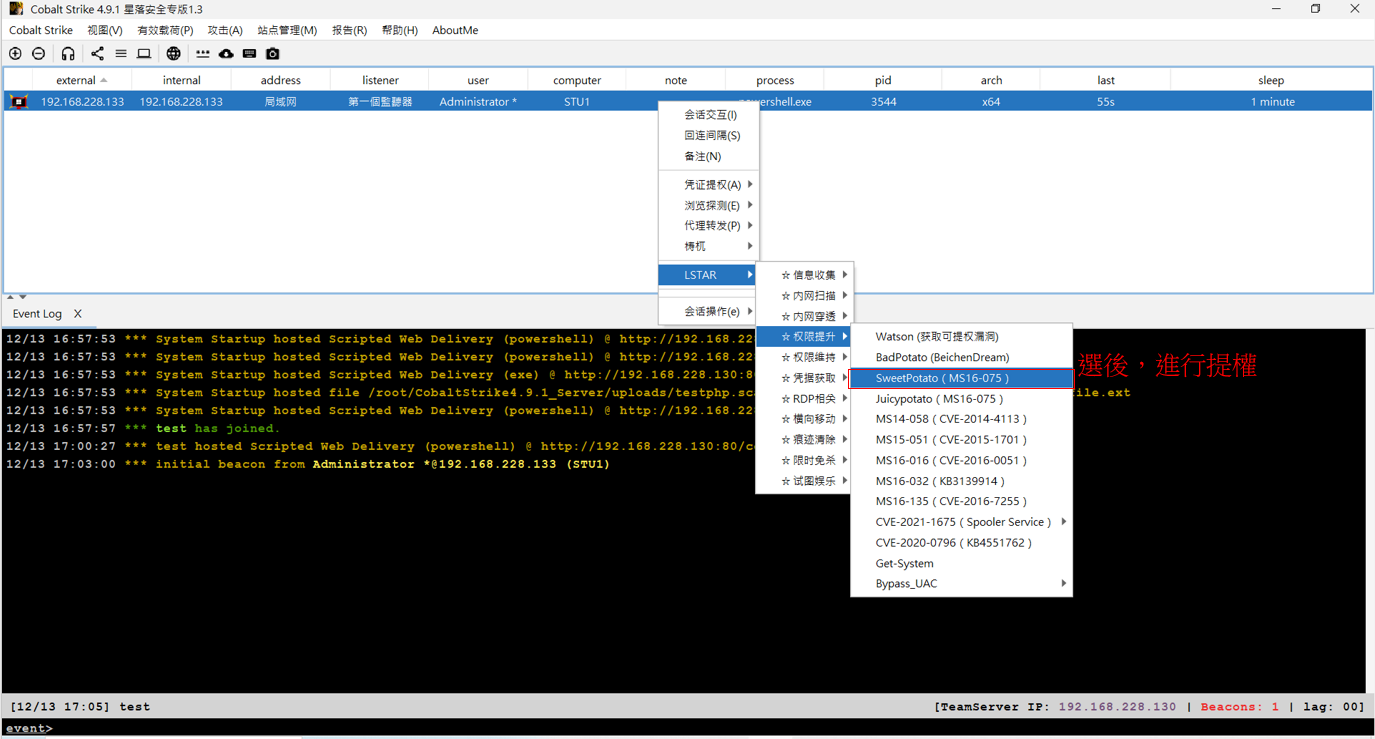This screenshot has height=739, width=1375.
Task: Expand the 权限提升 submenu
Action: coord(804,337)
